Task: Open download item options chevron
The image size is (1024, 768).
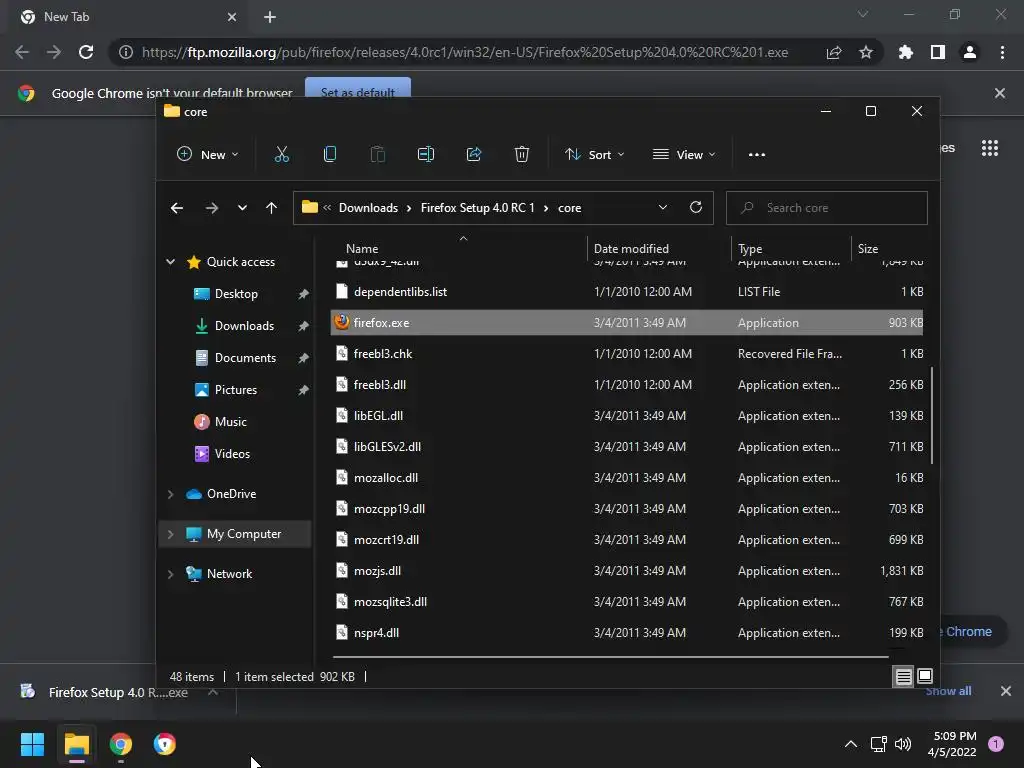Action: (x=213, y=692)
